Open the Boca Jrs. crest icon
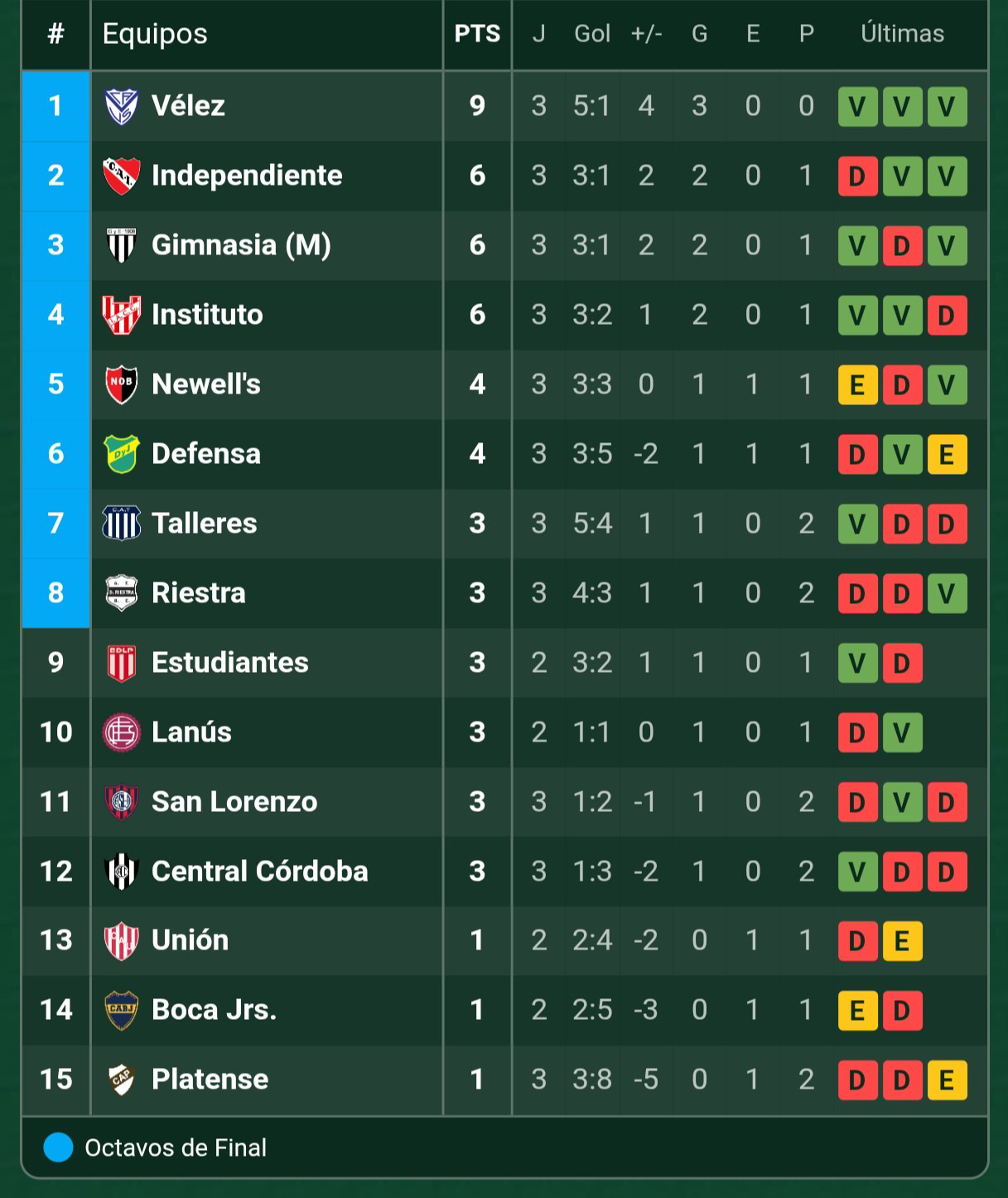 point(122,1010)
